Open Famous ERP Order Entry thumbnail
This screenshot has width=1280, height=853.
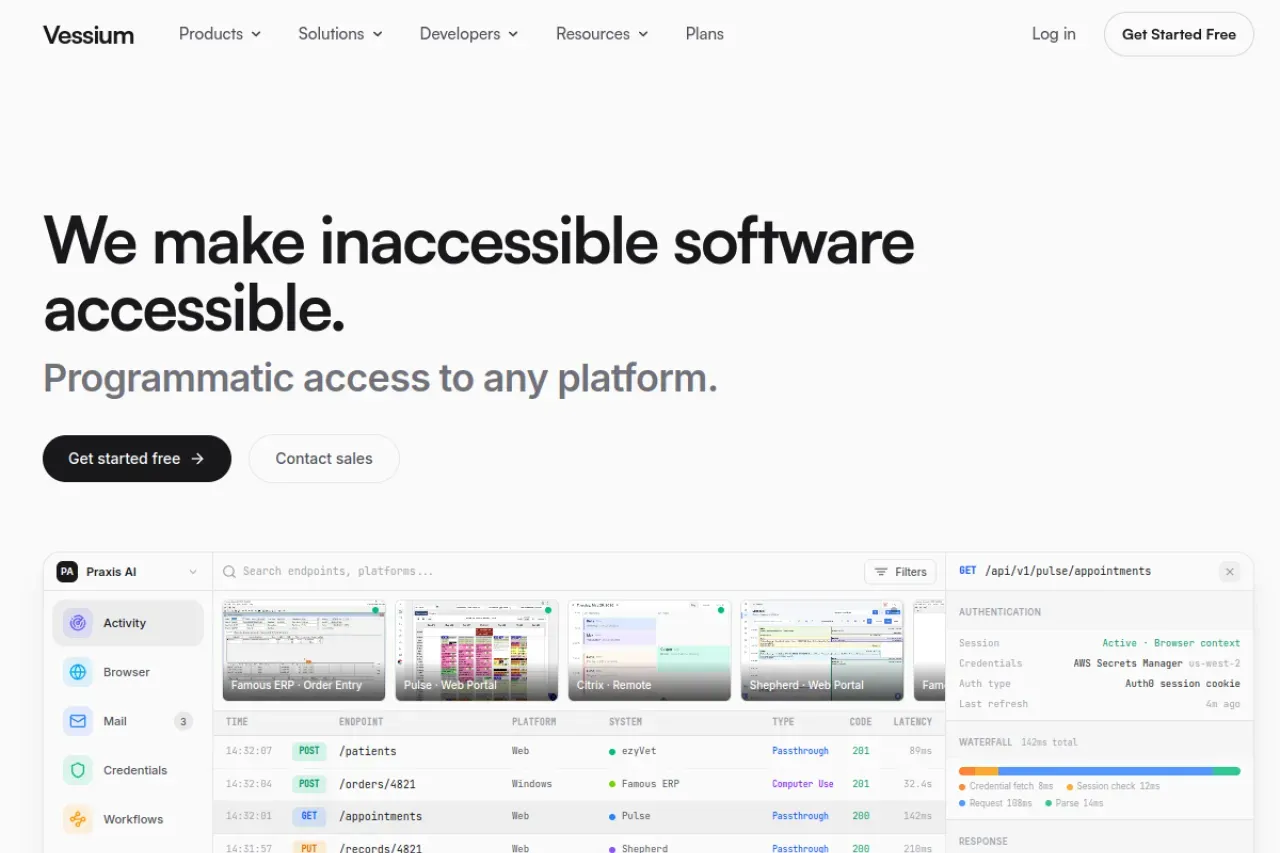click(x=304, y=650)
